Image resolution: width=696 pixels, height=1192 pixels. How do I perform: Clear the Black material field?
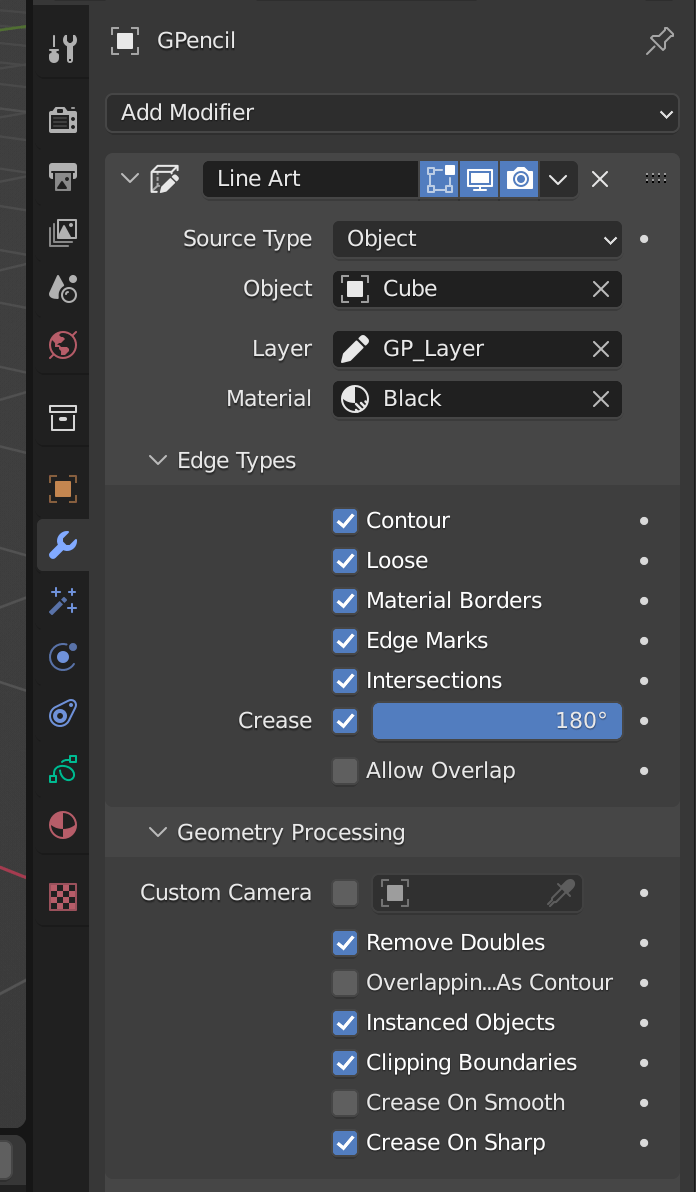pyautogui.click(x=601, y=399)
